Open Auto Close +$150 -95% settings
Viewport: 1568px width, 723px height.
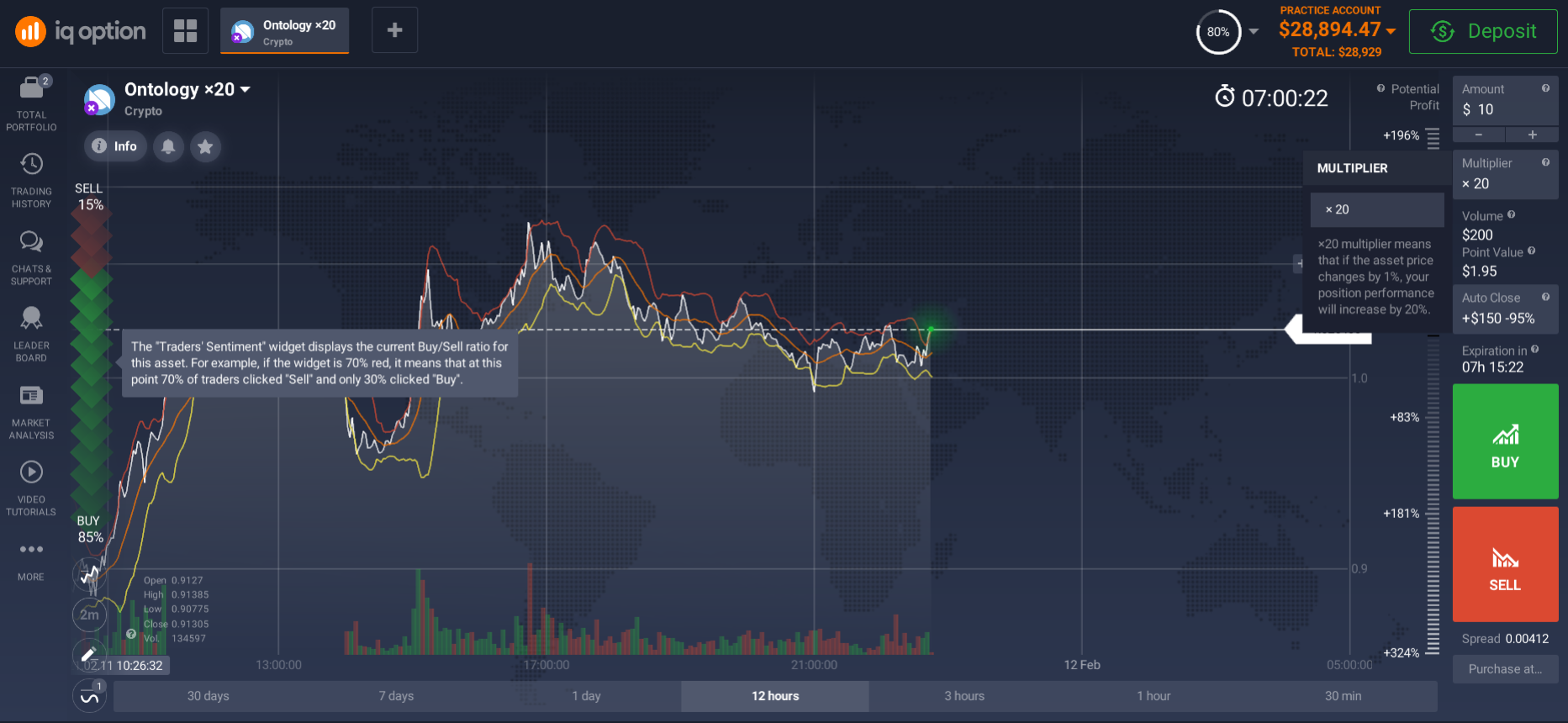coord(1505,309)
